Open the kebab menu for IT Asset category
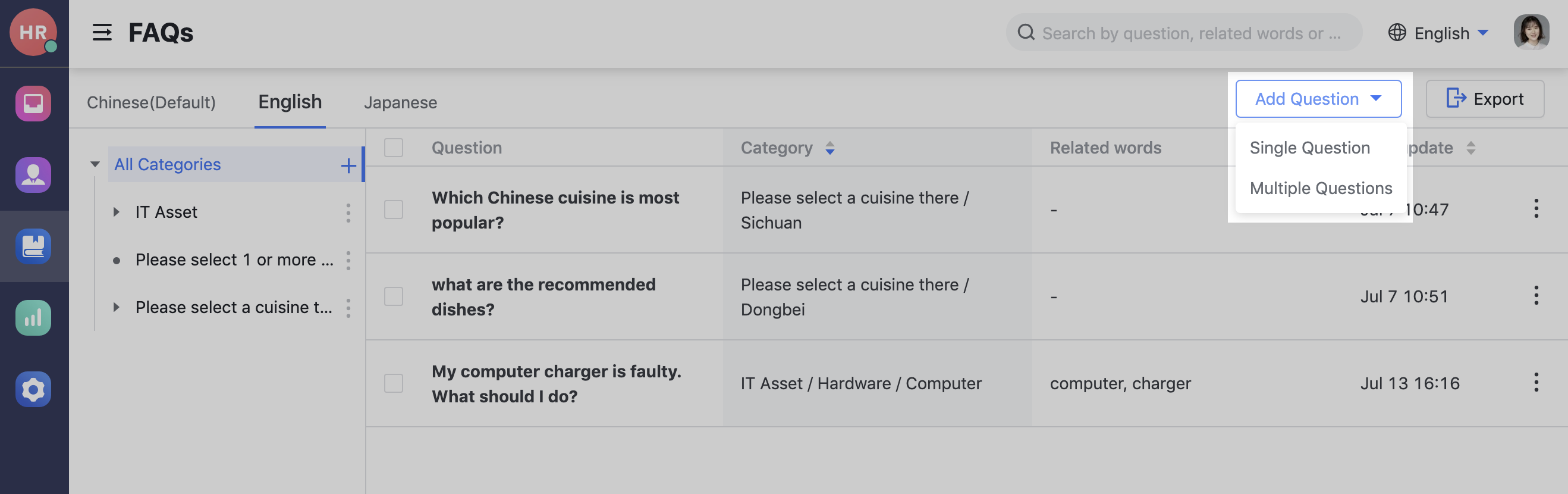1568x494 pixels. (348, 212)
